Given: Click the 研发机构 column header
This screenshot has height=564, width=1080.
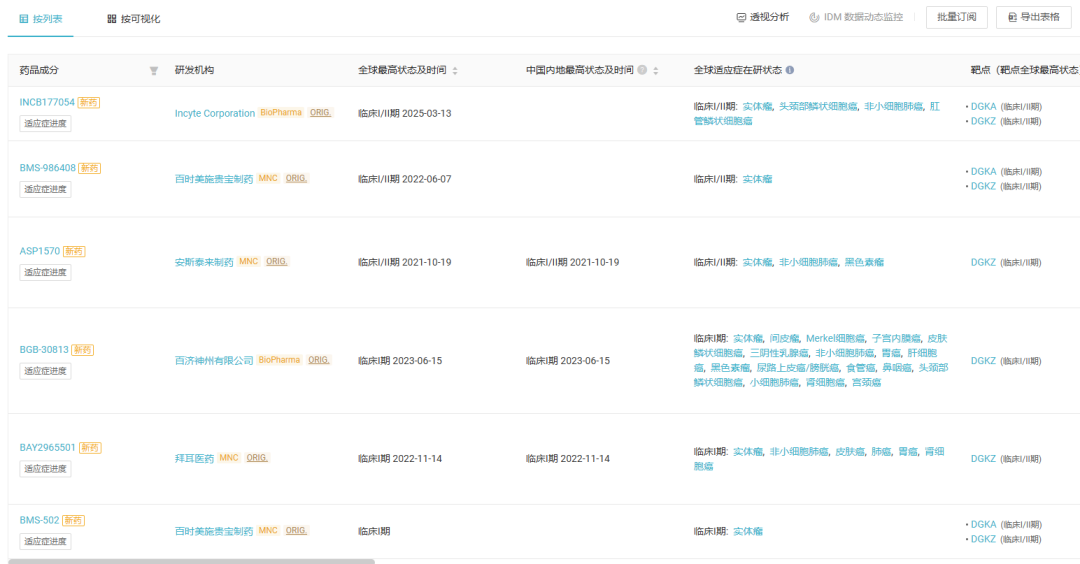Looking at the screenshot, I should tap(194, 70).
